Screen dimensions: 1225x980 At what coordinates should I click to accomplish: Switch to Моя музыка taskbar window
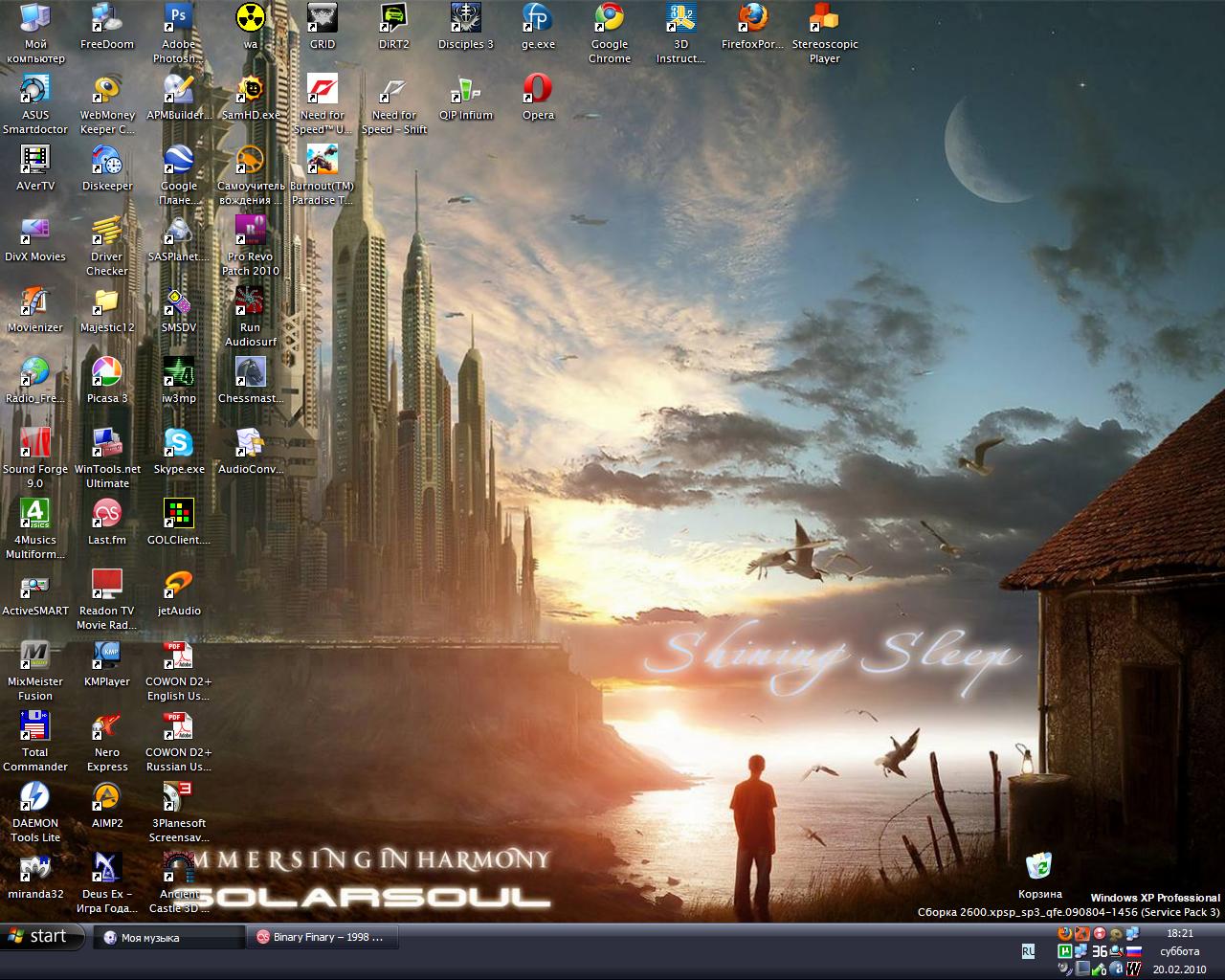[168, 938]
